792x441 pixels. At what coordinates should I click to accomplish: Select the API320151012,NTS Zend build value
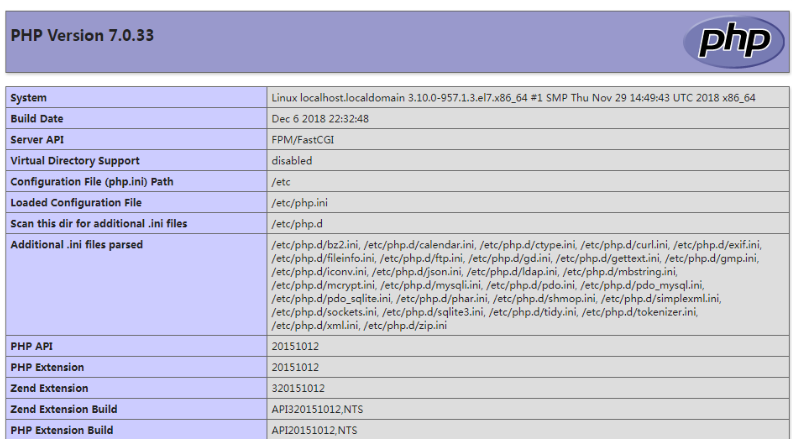[313, 409]
